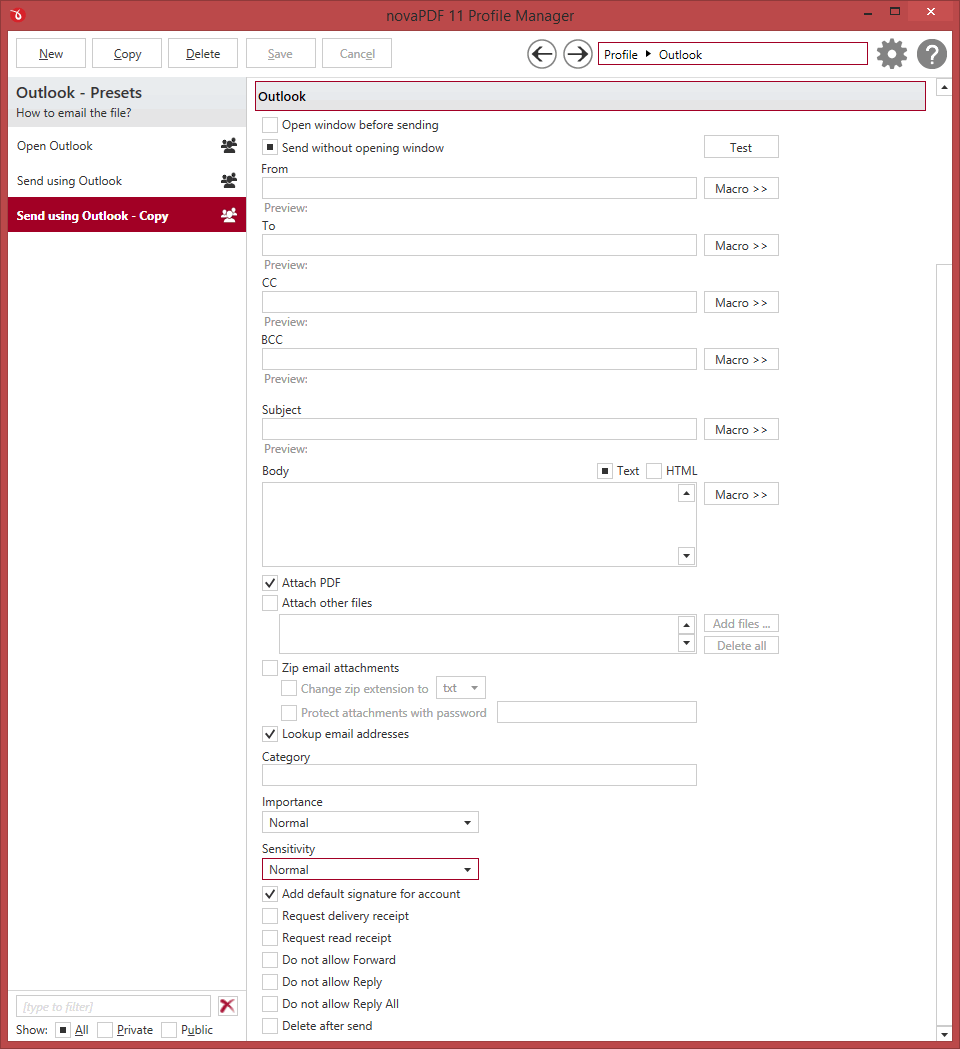Check Do not allow Reply All
Image resolution: width=960 pixels, height=1049 pixels.
click(x=270, y=1004)
